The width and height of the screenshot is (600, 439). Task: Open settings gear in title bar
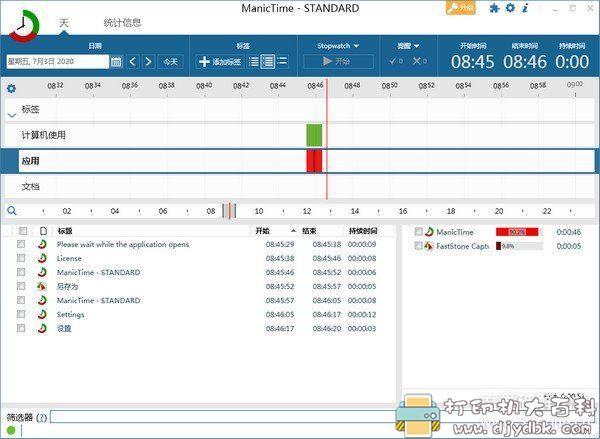tap(510, 8)
